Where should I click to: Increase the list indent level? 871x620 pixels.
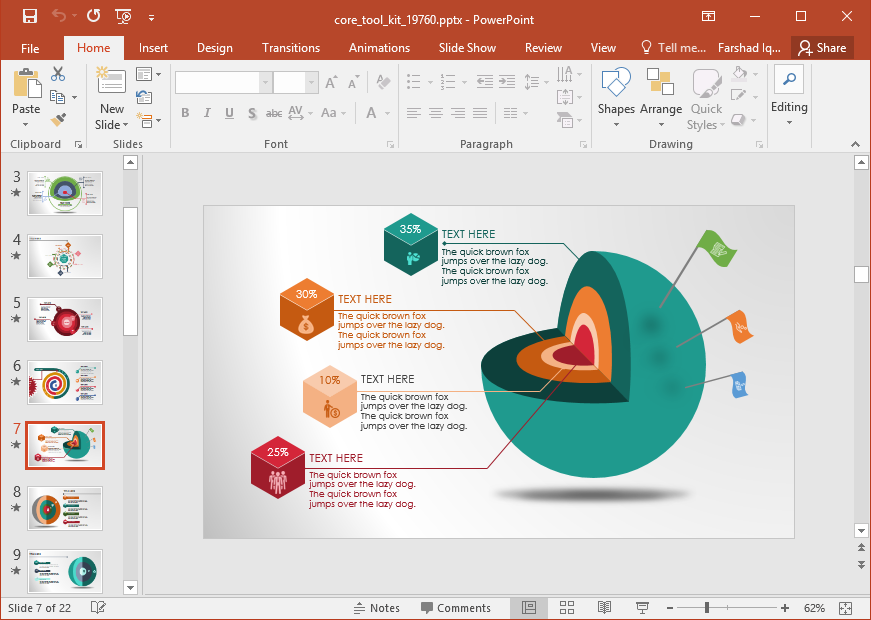coord(507,82)
